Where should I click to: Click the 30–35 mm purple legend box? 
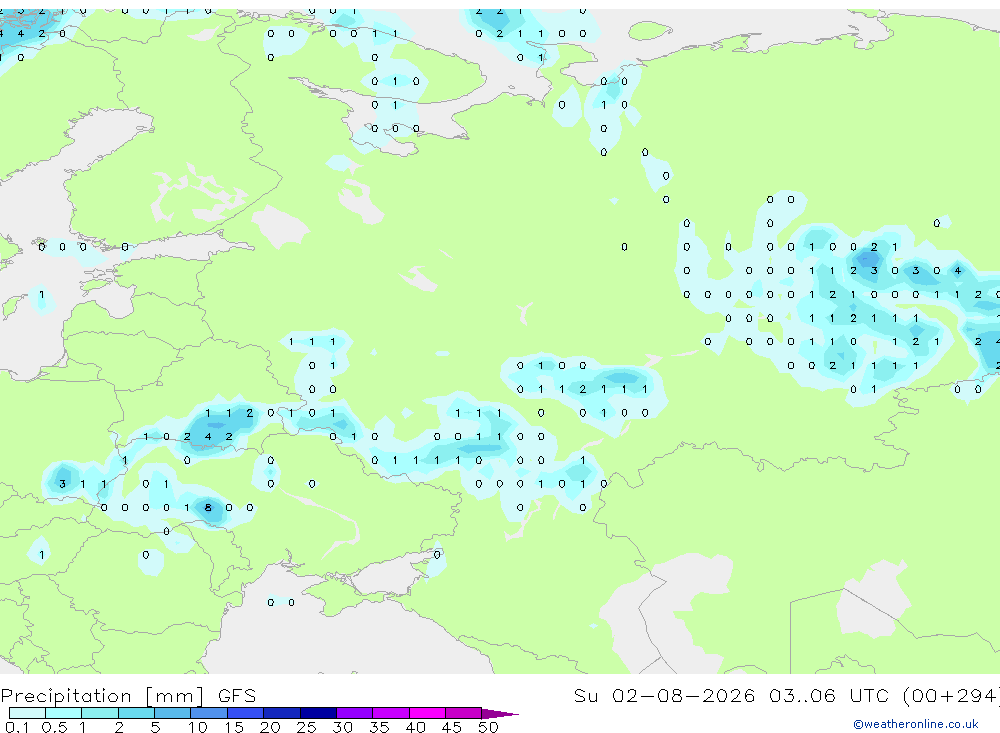click(354, 713)
